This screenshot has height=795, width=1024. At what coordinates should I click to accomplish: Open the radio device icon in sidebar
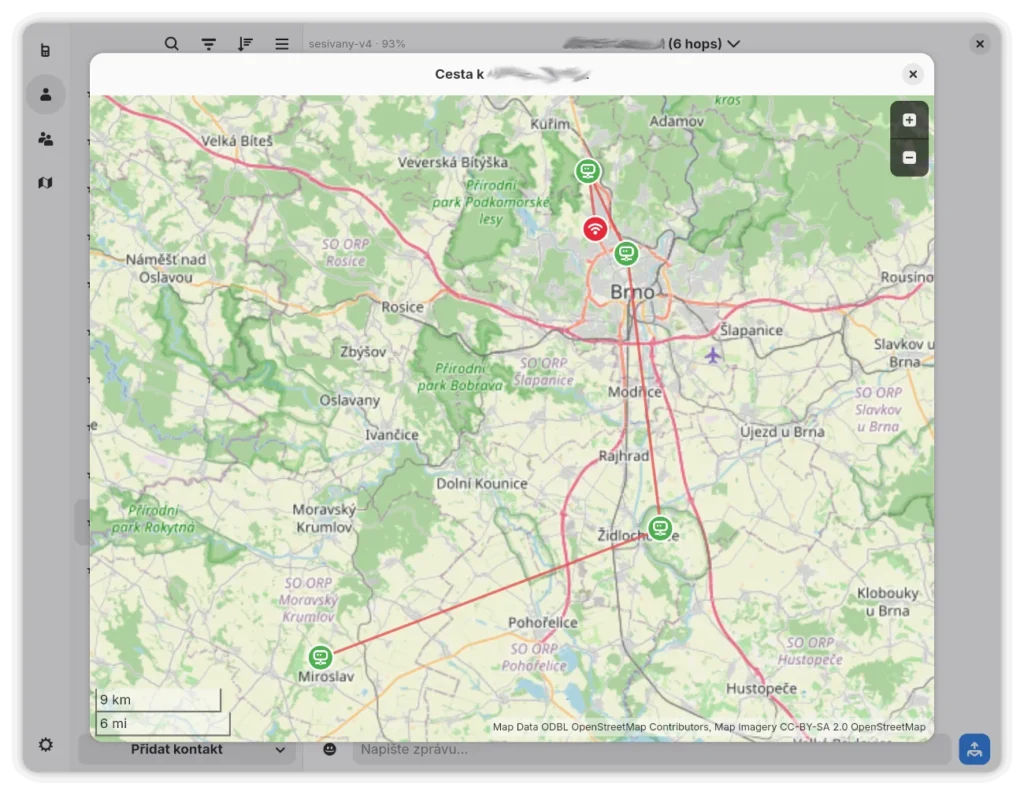(x=45, y=51)
